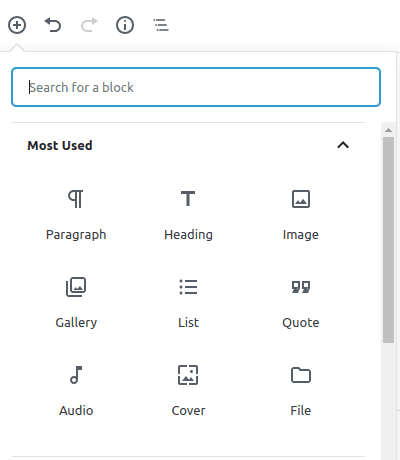400x460 pixels.
Task: Click the Add block plus icon
Action: click(17, 25)
